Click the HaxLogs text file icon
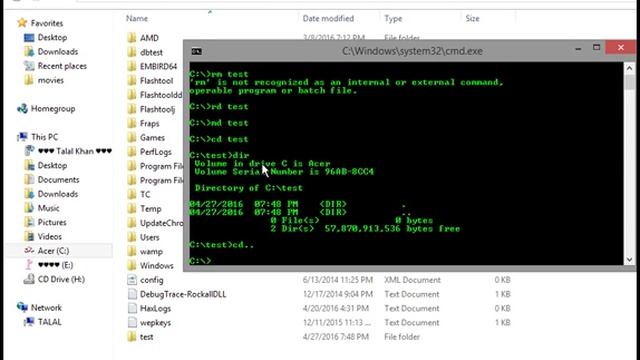The image size is (640, 360). [x=132, y=308]
